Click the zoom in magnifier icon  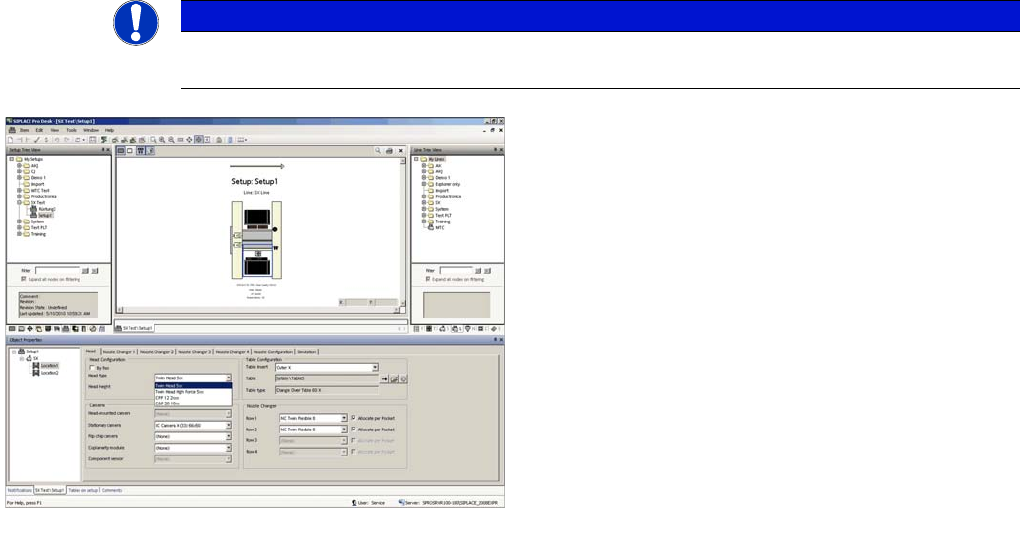click(x=162, y=139)
